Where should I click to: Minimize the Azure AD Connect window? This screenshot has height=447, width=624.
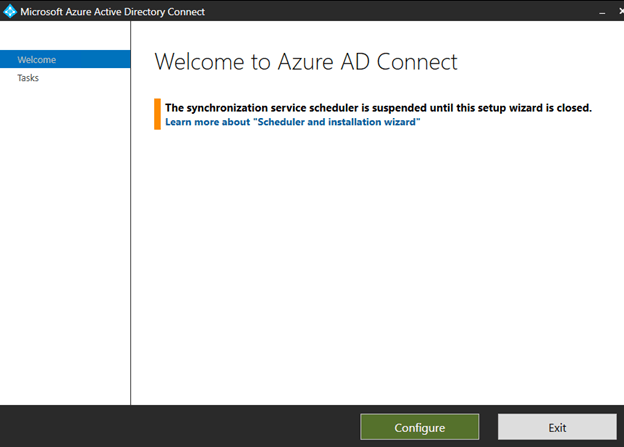(x=602, y=12)
